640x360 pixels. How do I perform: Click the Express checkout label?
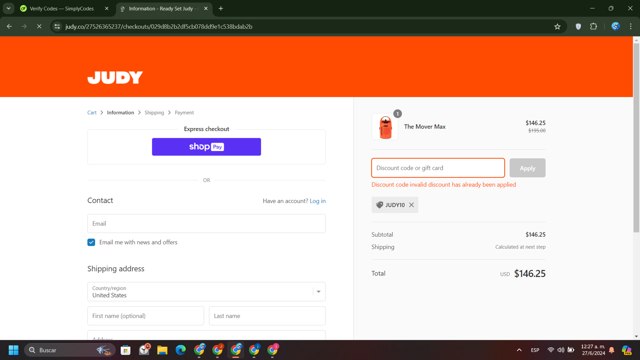(x=206, y=129)
